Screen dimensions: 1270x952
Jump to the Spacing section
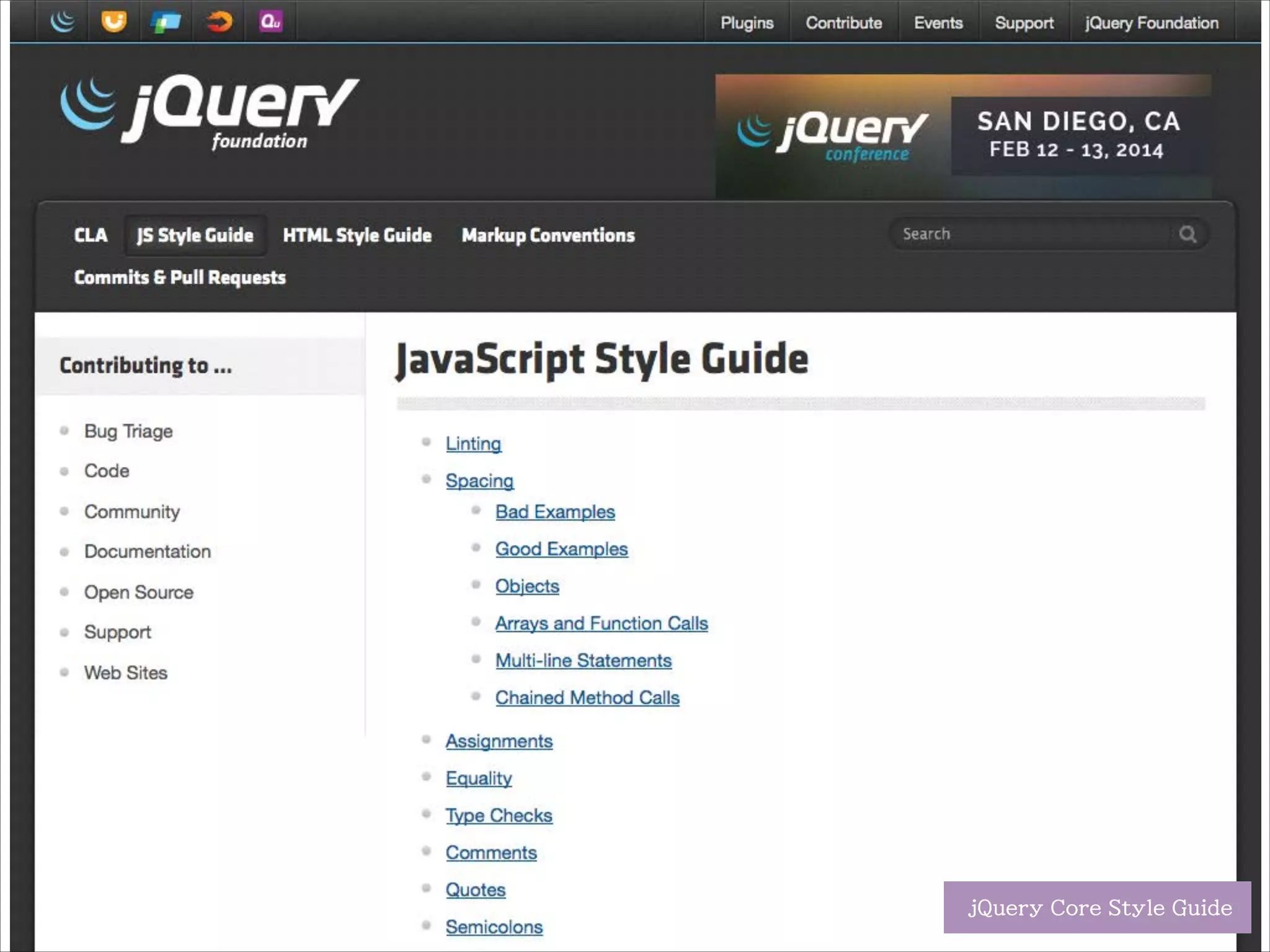pos(480,481)
